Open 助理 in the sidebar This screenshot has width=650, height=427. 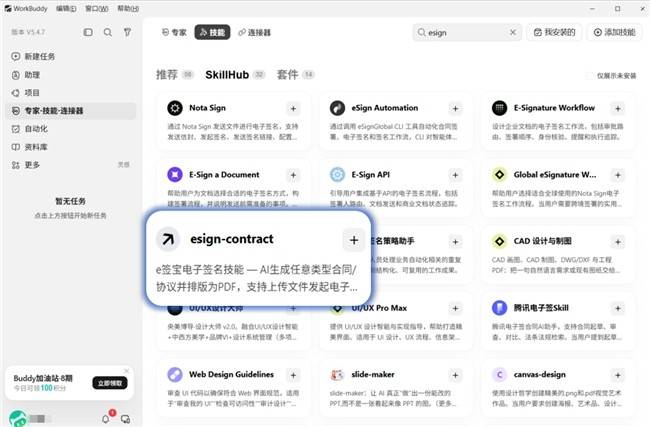tap(70, 75)
